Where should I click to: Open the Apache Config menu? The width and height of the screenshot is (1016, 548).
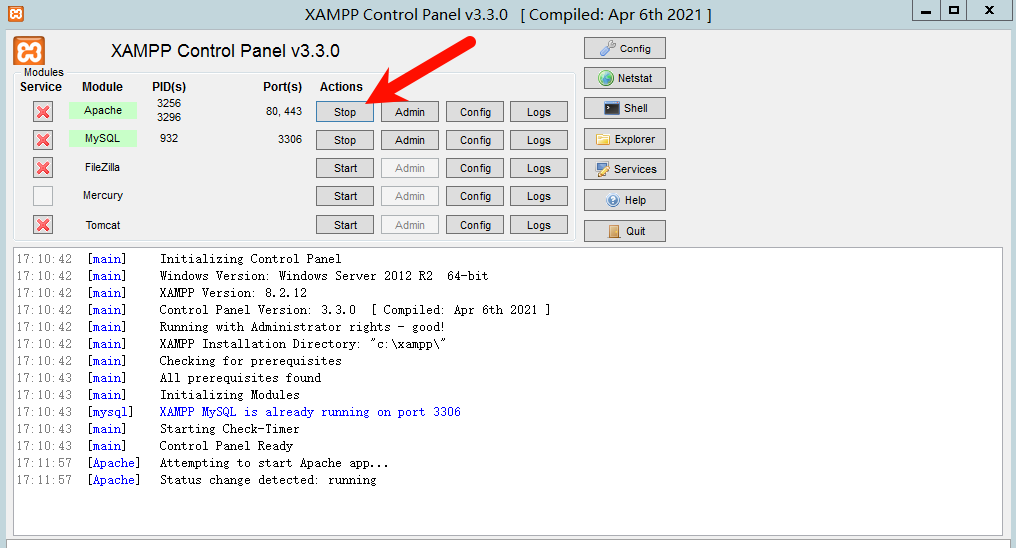click(475, 112)
